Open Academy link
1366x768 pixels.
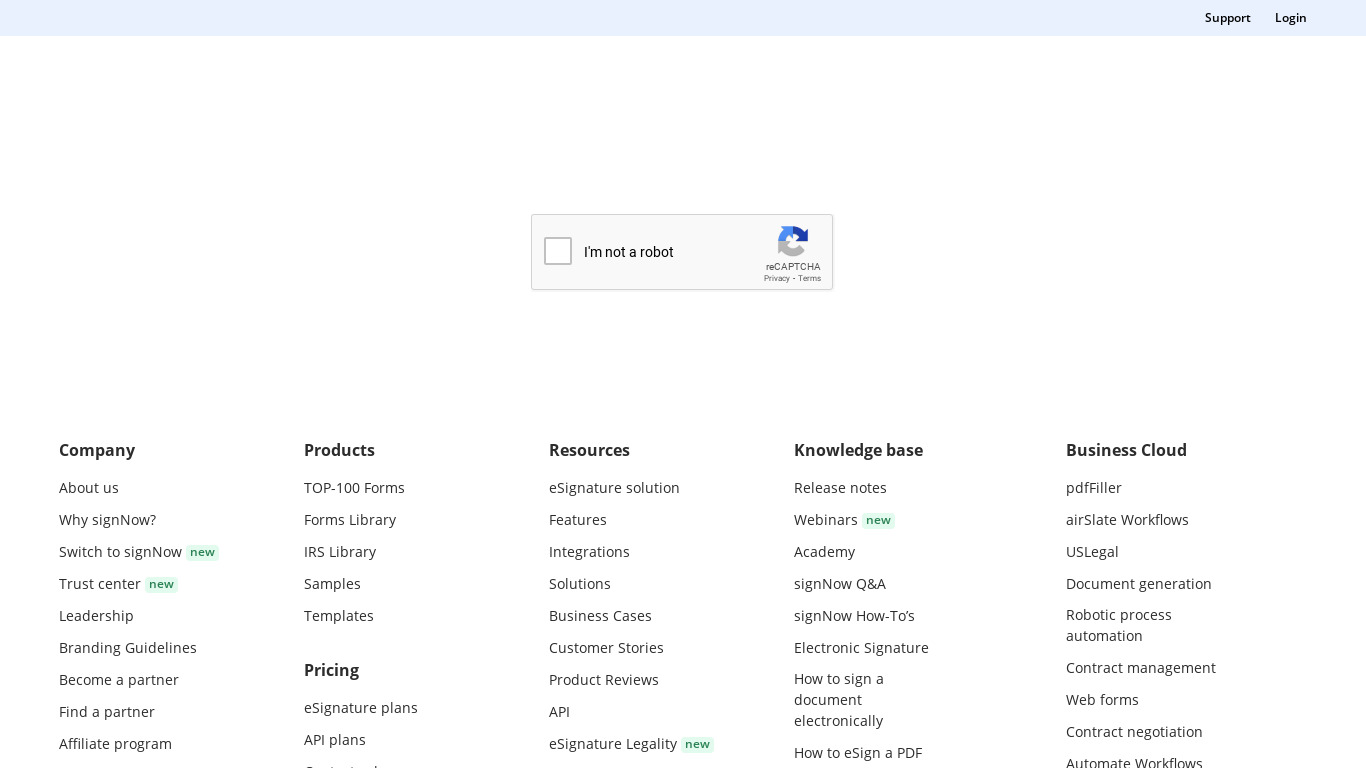click(824, 552)
